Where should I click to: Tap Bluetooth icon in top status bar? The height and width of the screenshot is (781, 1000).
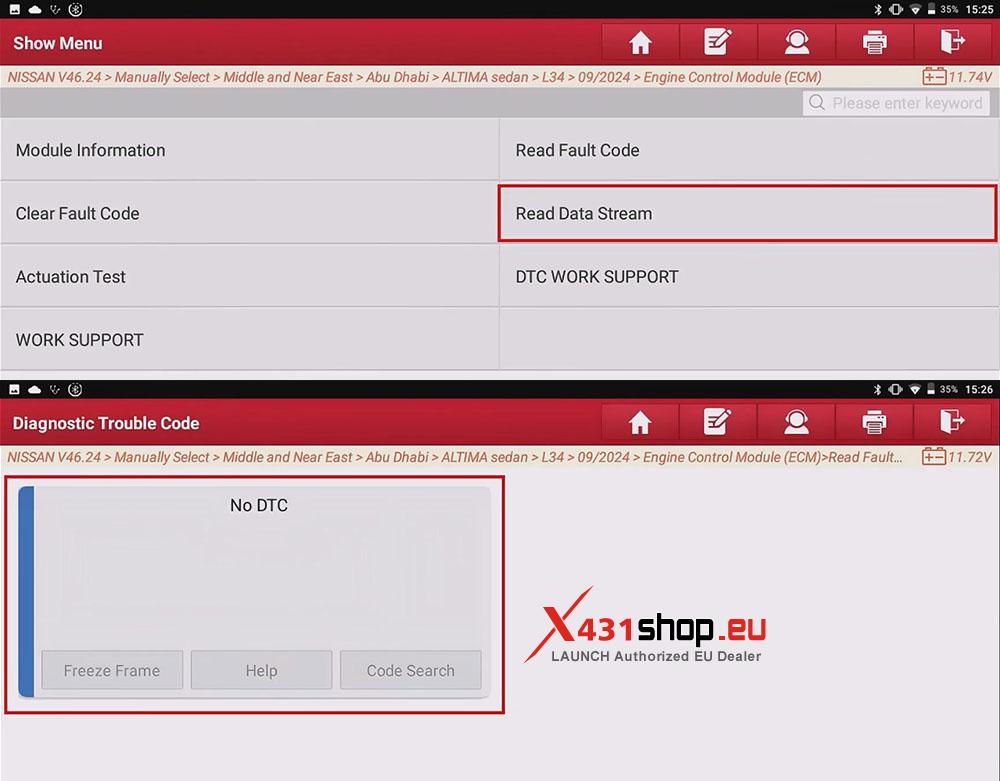(878, 10)
